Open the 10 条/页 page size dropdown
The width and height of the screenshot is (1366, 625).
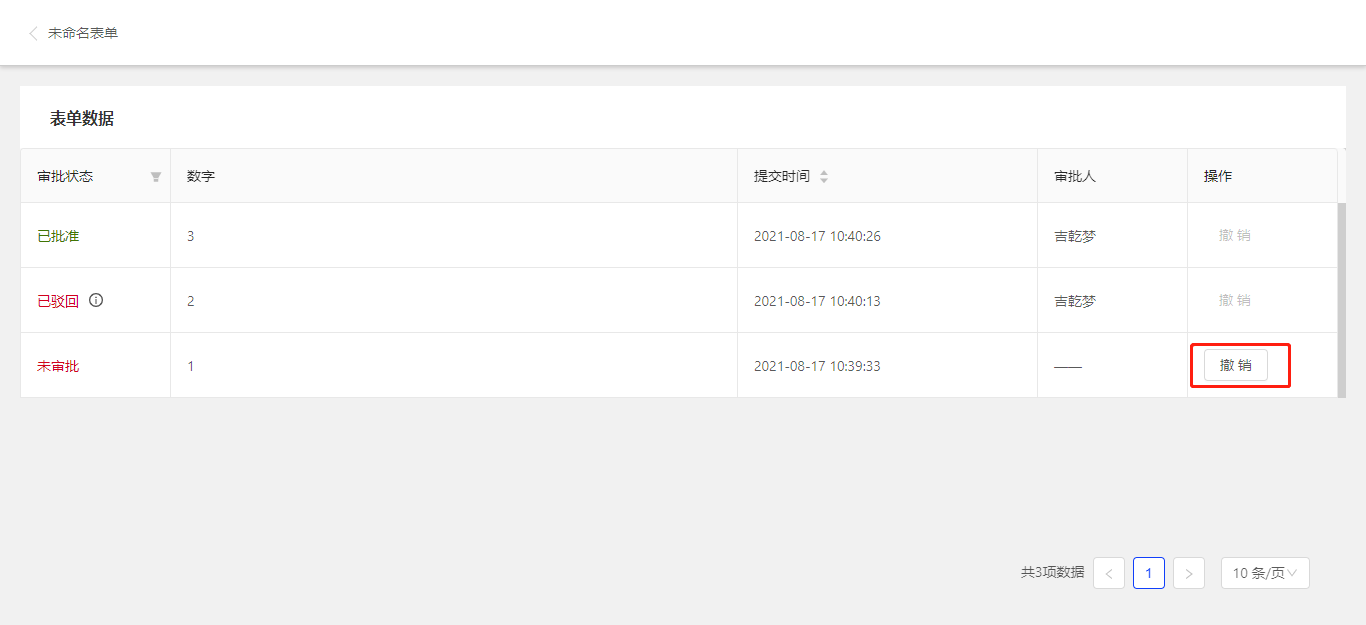point(1265,573)
